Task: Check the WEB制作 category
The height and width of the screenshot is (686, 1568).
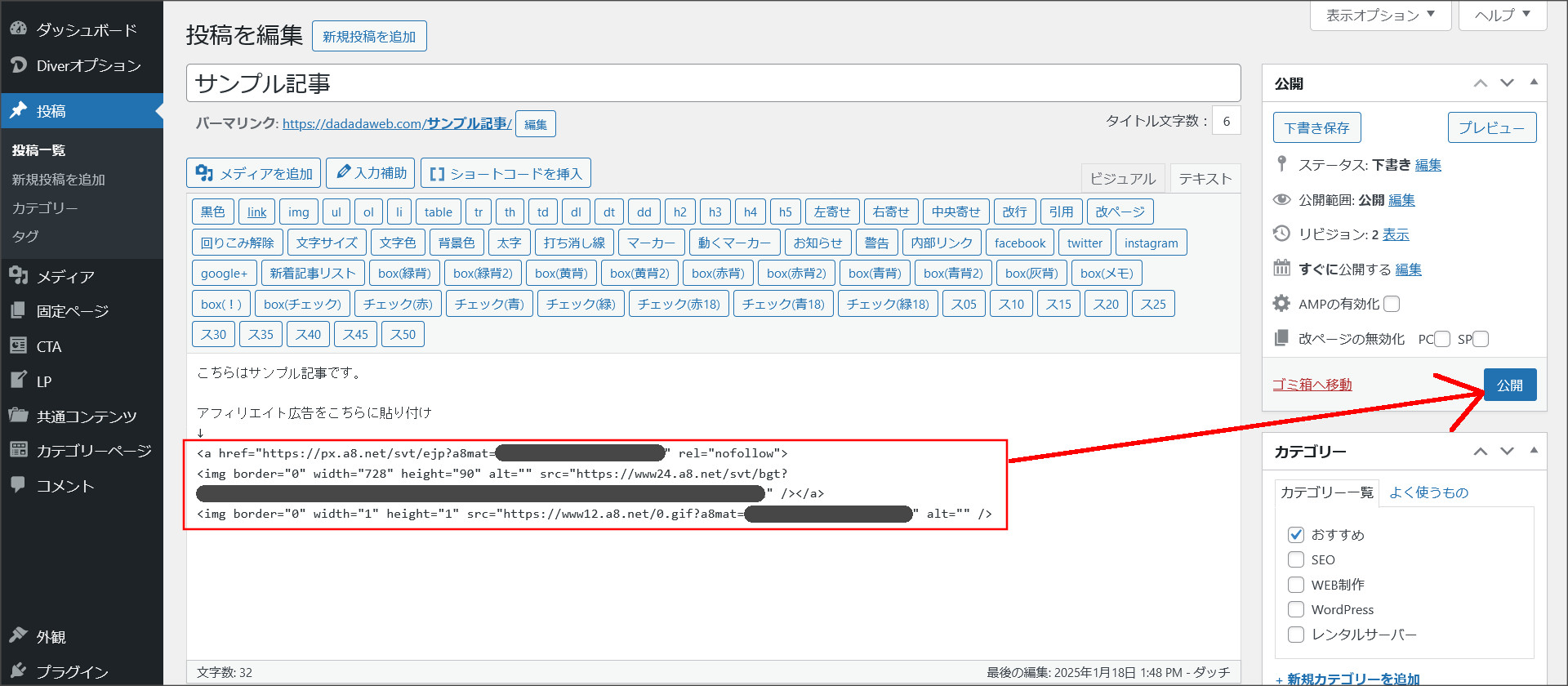Action: click(1296, 585)
